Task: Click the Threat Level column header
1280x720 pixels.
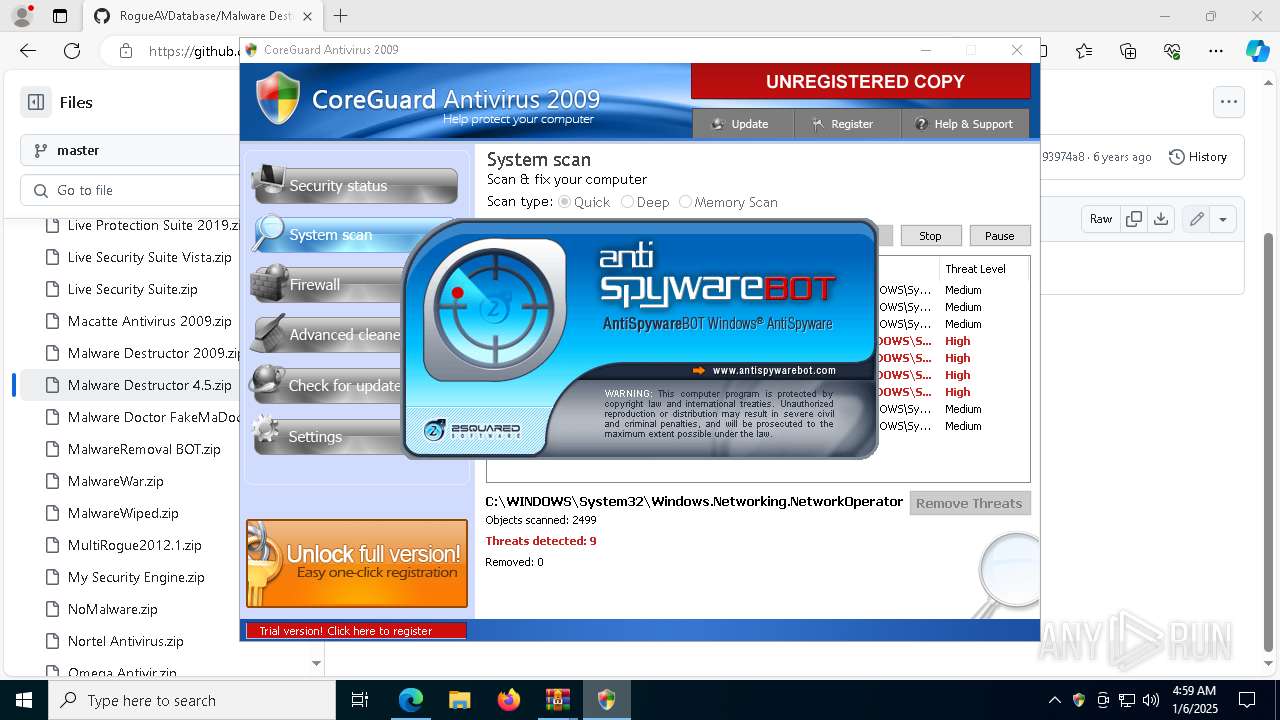Action: 975,269
